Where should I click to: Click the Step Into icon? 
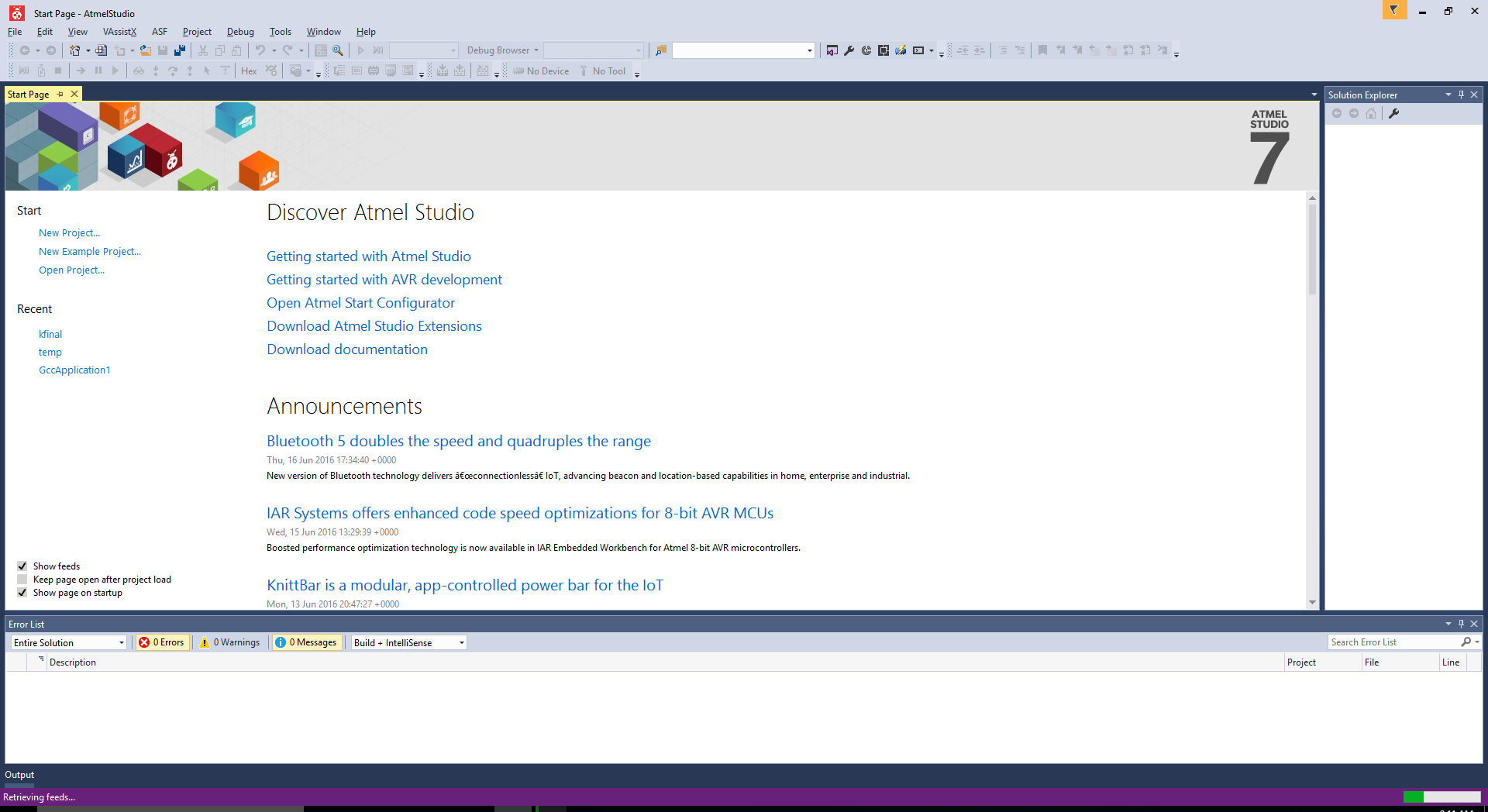[156, 71]
